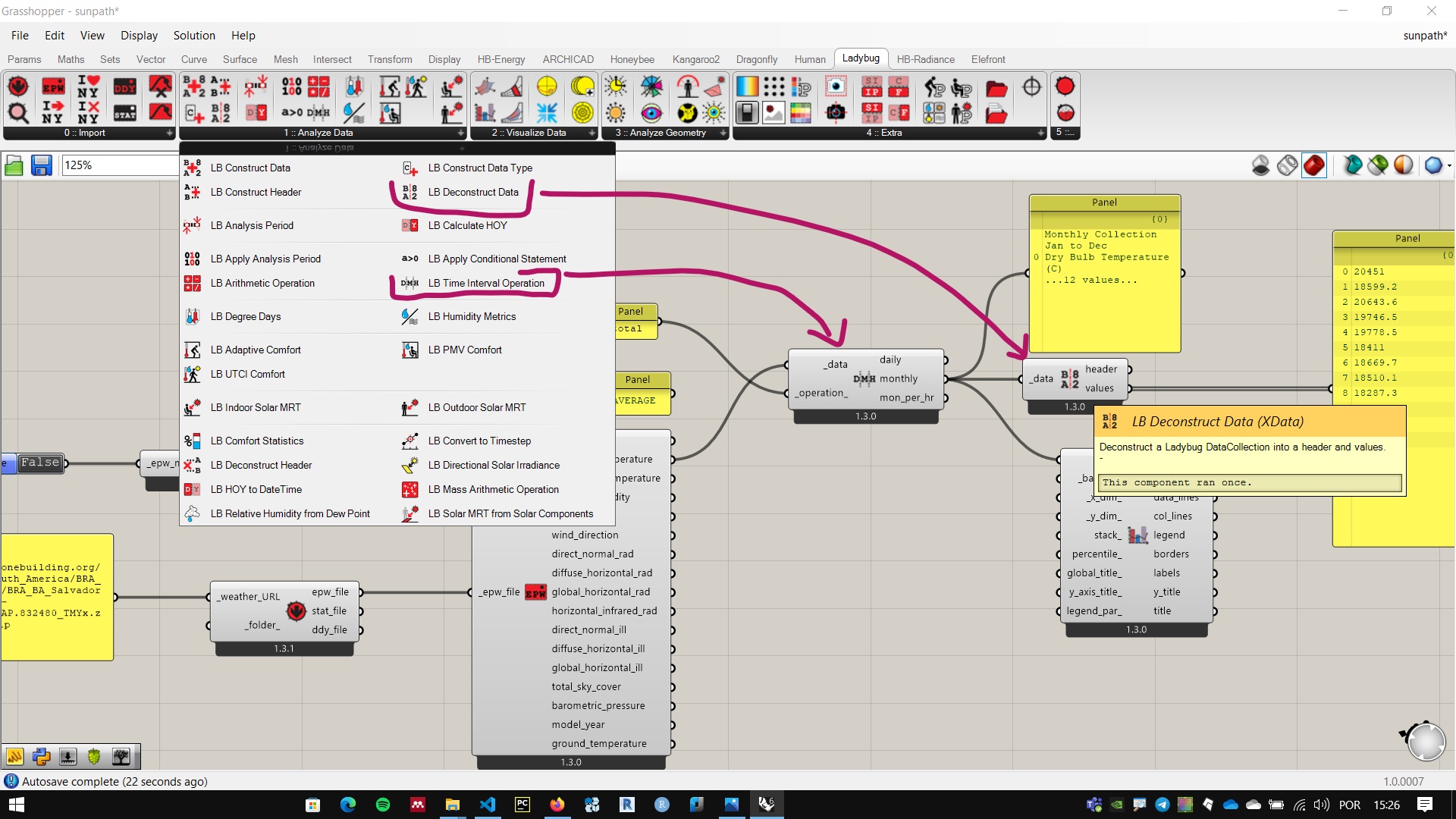Screen dimensions: 1456x819
Task: Click the Python widget icon at bottom-left
Action: coord(41,756)
